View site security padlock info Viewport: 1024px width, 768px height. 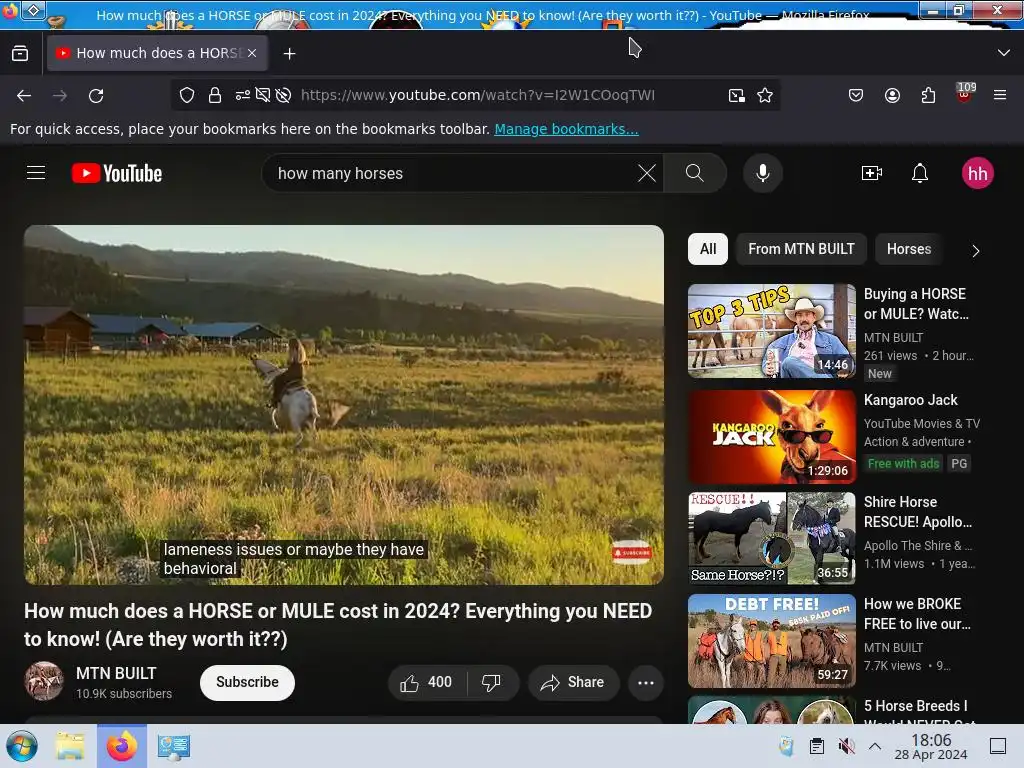(x=215, y=95)
